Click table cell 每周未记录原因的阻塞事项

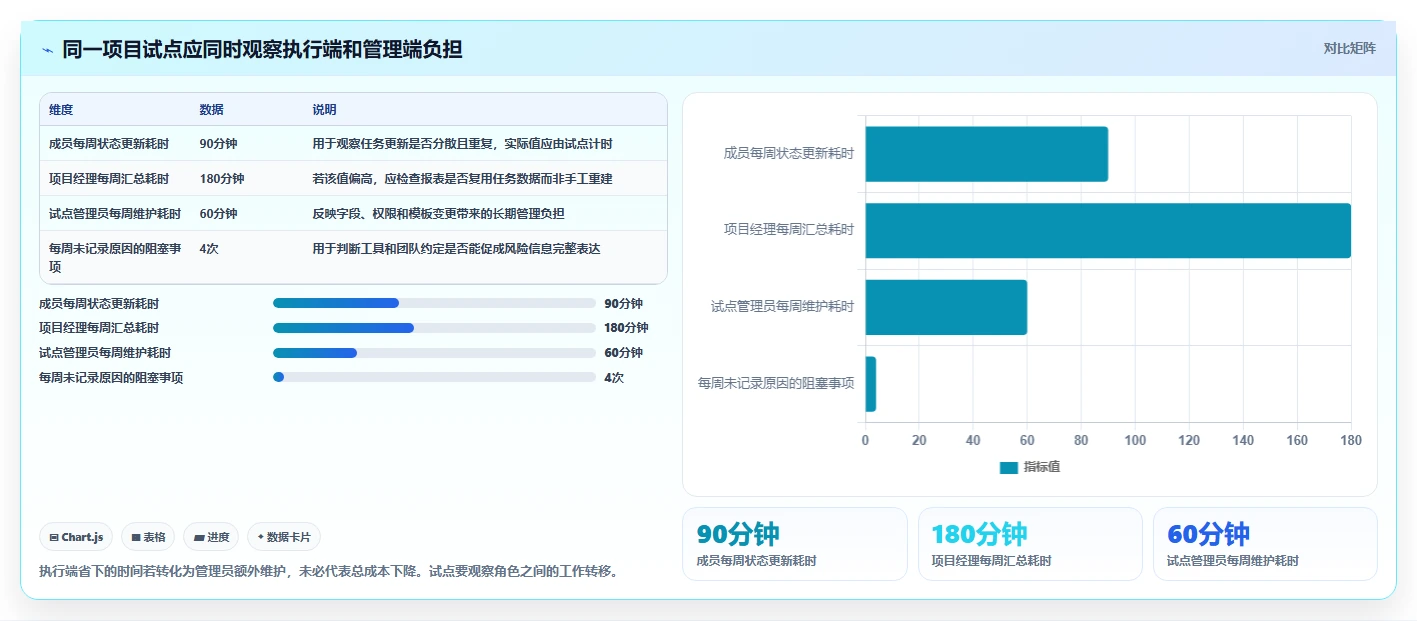115,257
